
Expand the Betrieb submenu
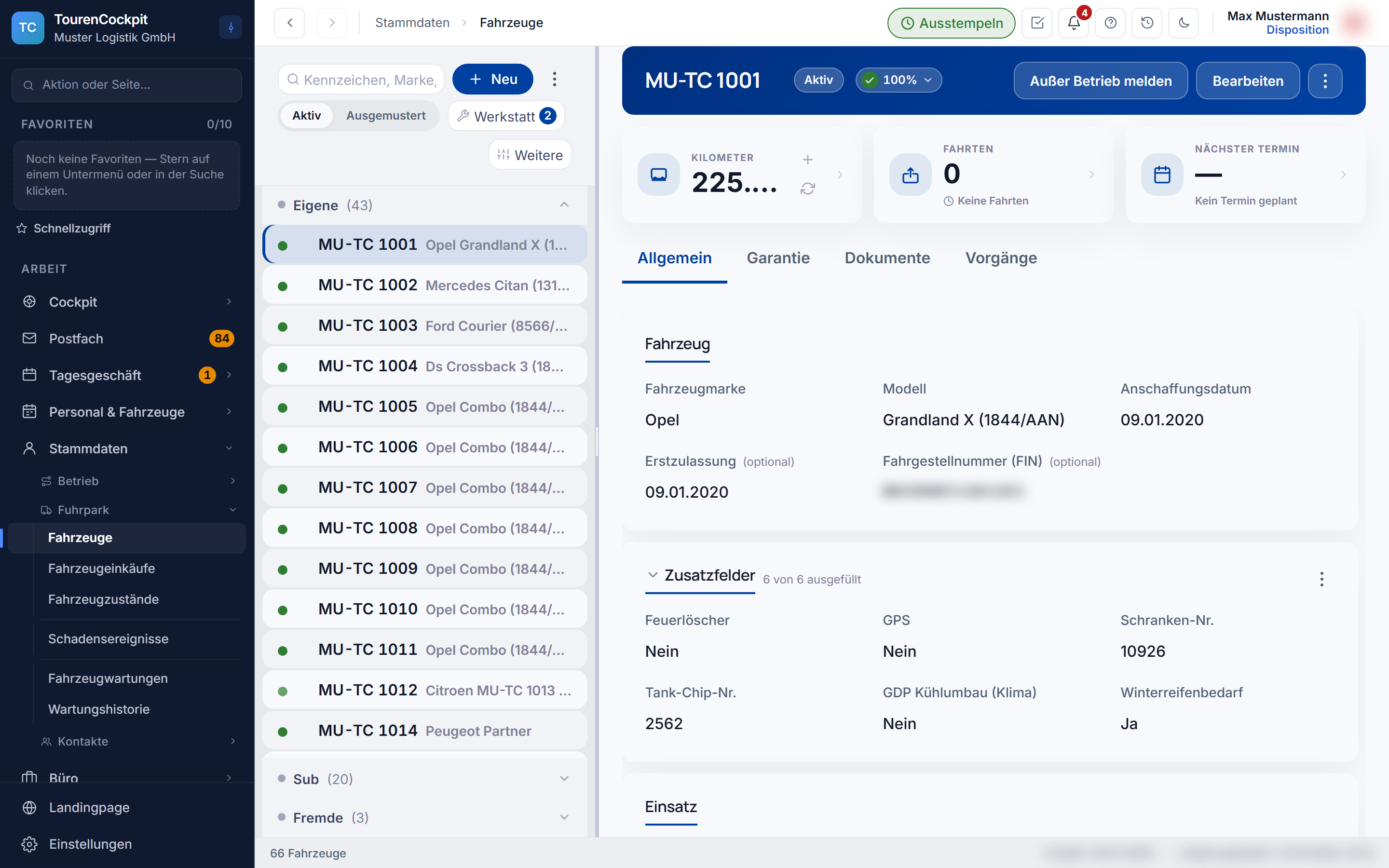[x=138, y=480]
